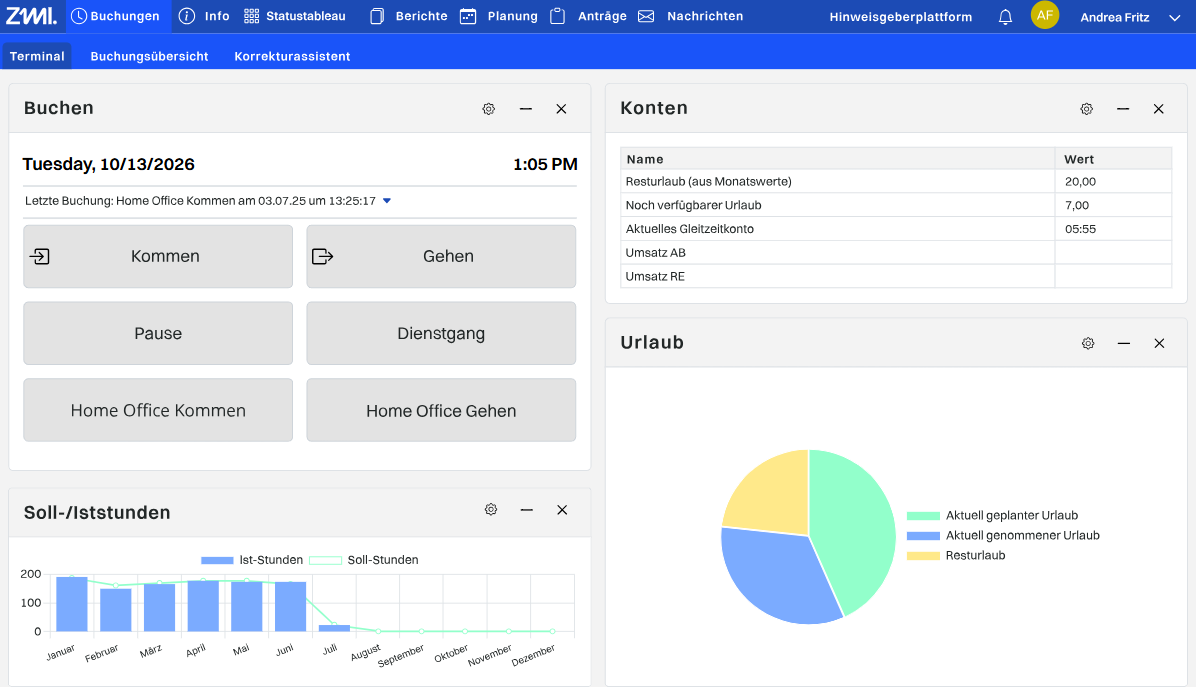Open the Info menu
This screenshot has width=1196, height=687.
tap(204, 16)
